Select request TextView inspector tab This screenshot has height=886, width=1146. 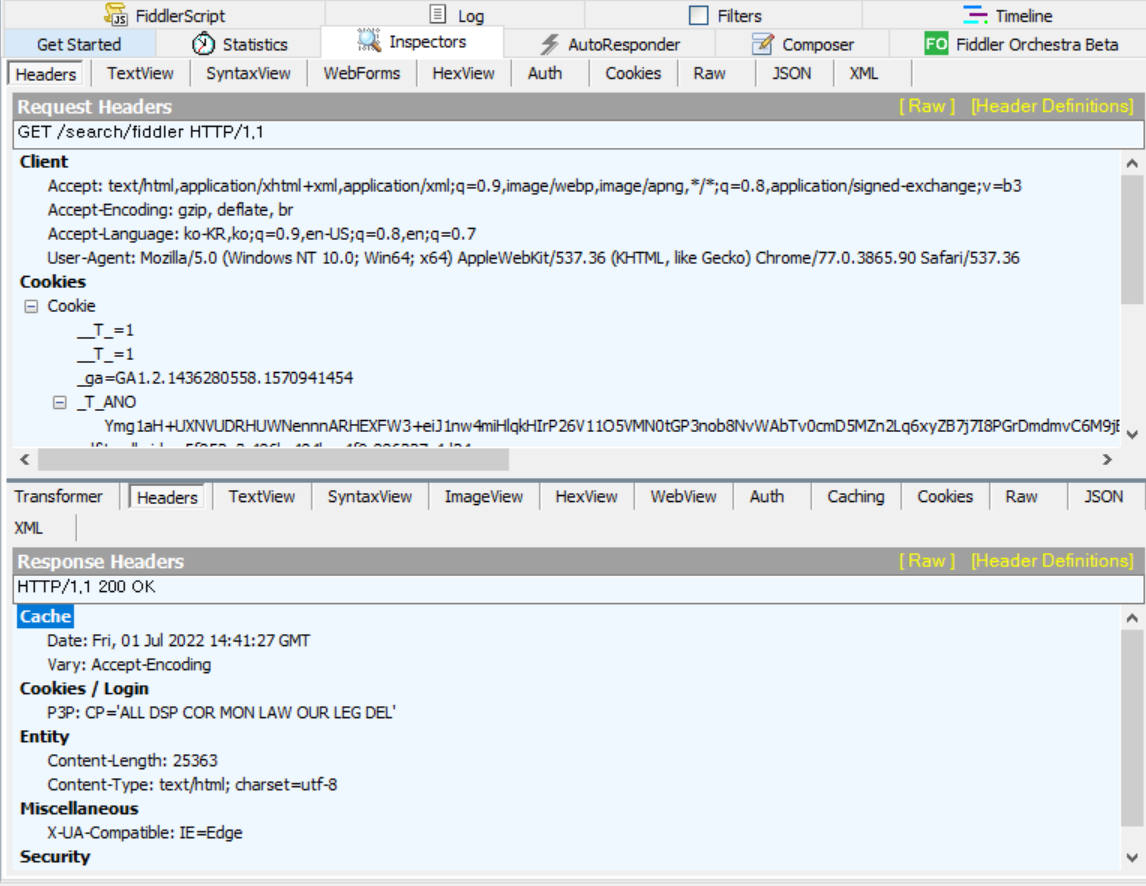[x=140, y=74]
